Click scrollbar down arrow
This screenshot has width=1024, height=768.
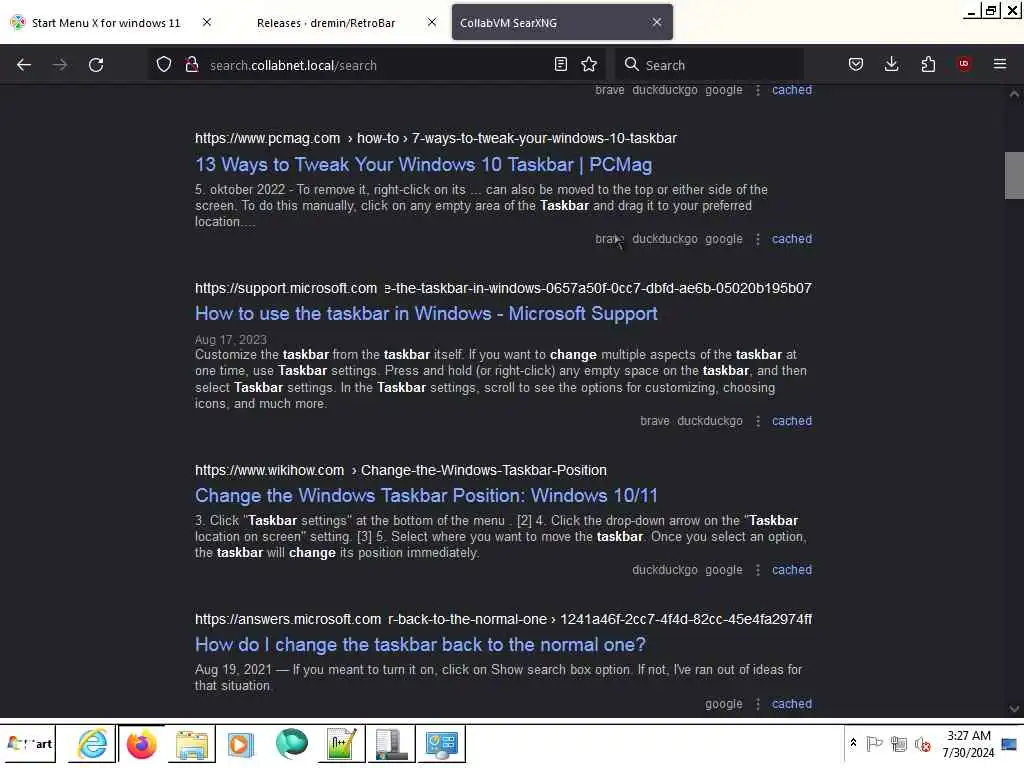tap(1014, 709)
